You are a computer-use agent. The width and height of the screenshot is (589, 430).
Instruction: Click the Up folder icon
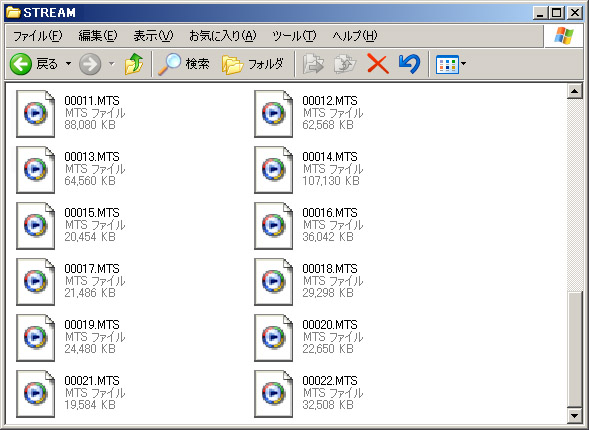click(134, 64)
